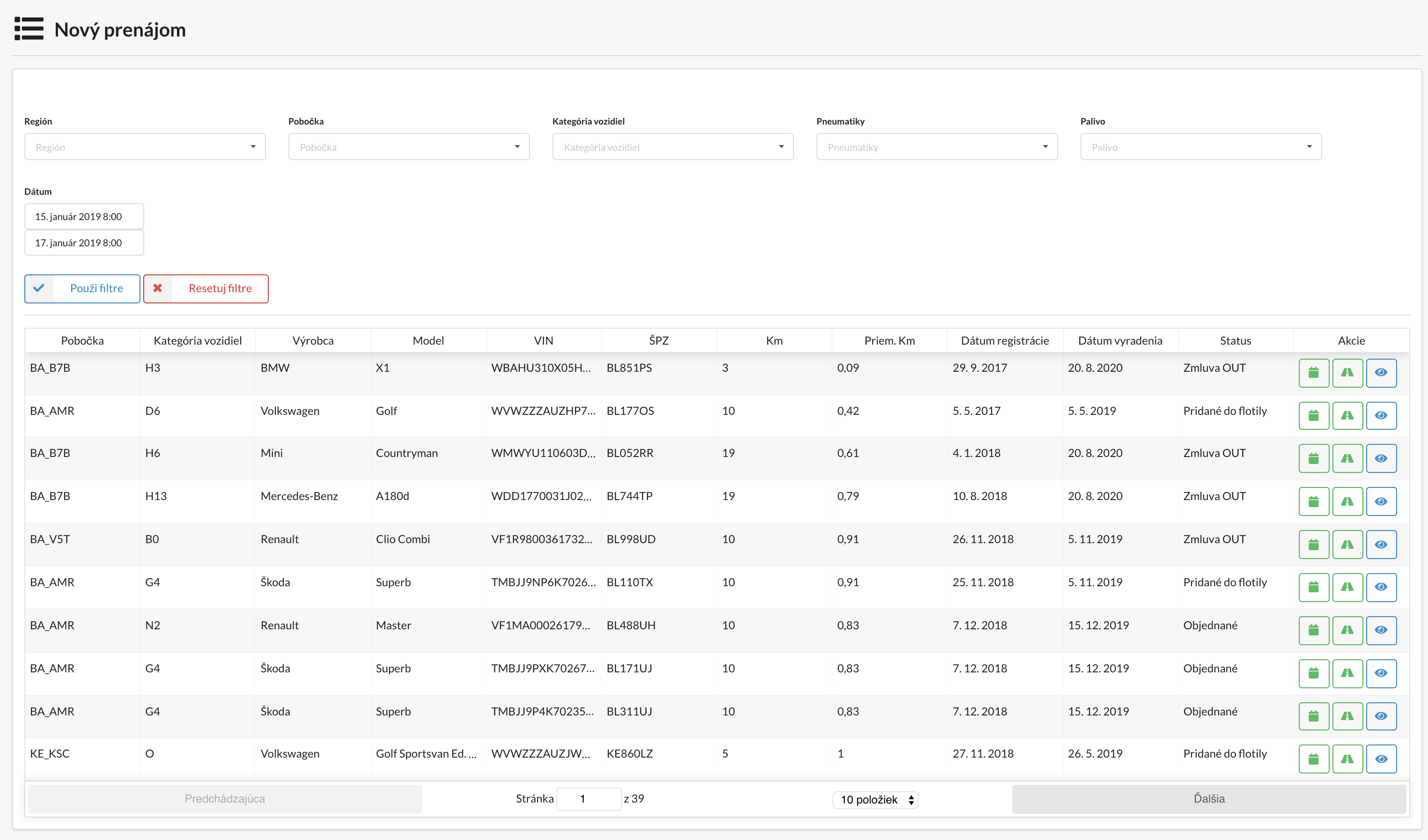The height and width of the screenshot is (840, 1428).
Task: Open the Palivo dropdown
Action: tap(1200, 146)
